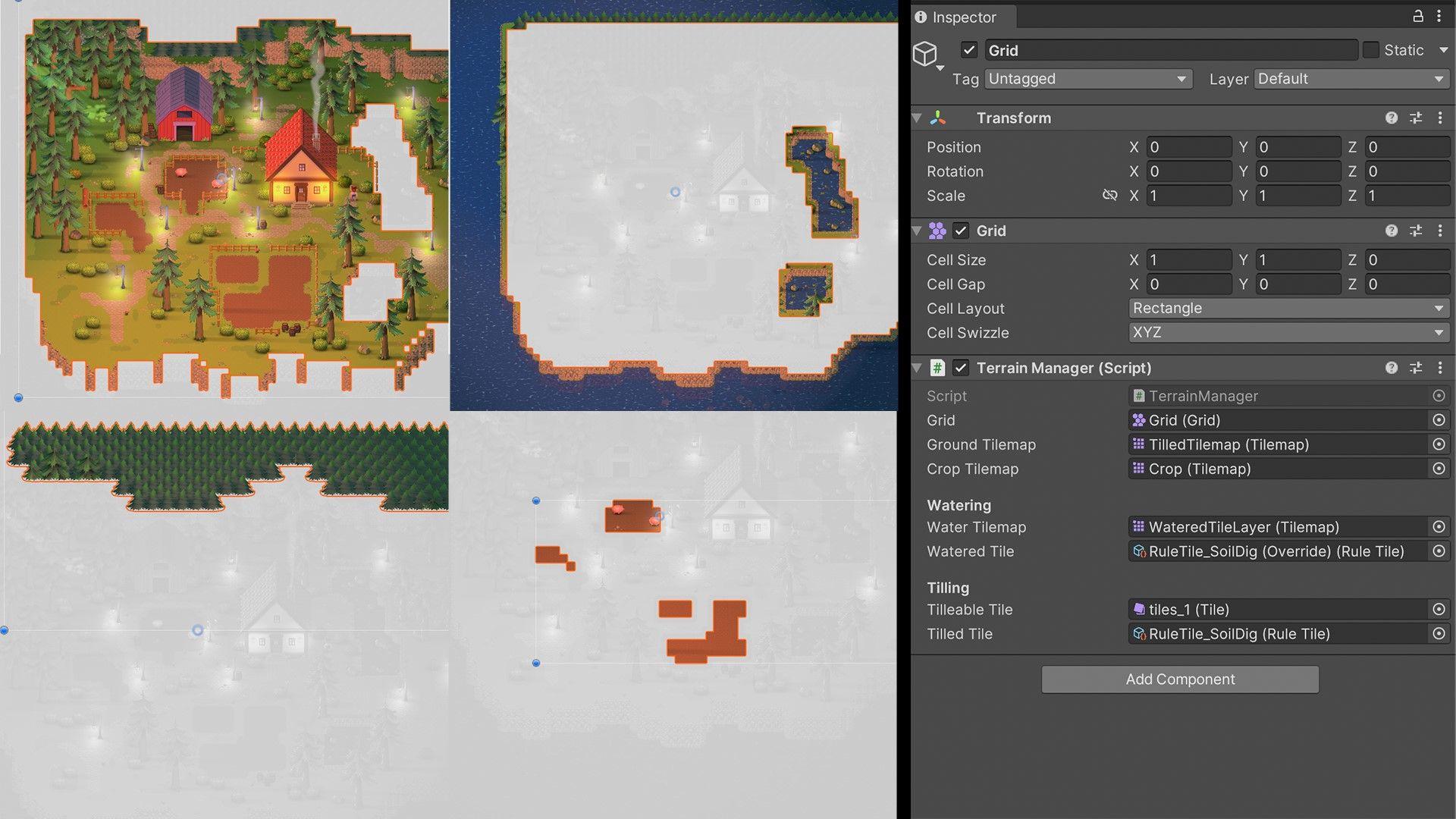Click the Static toggle button
Screen dimensions: 1456x819
click(x=1372, y=49)
